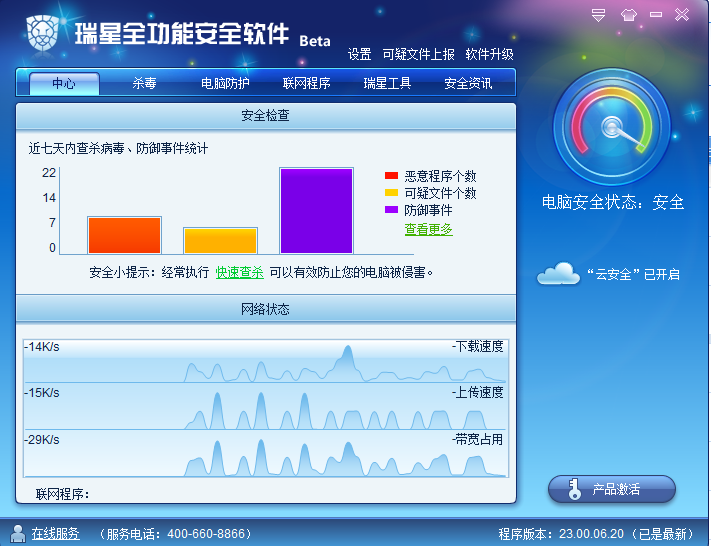The height and width of the screenshot is (546, 711).
Task: Click the 联网程序： label
Action: (x=62, y=494)
